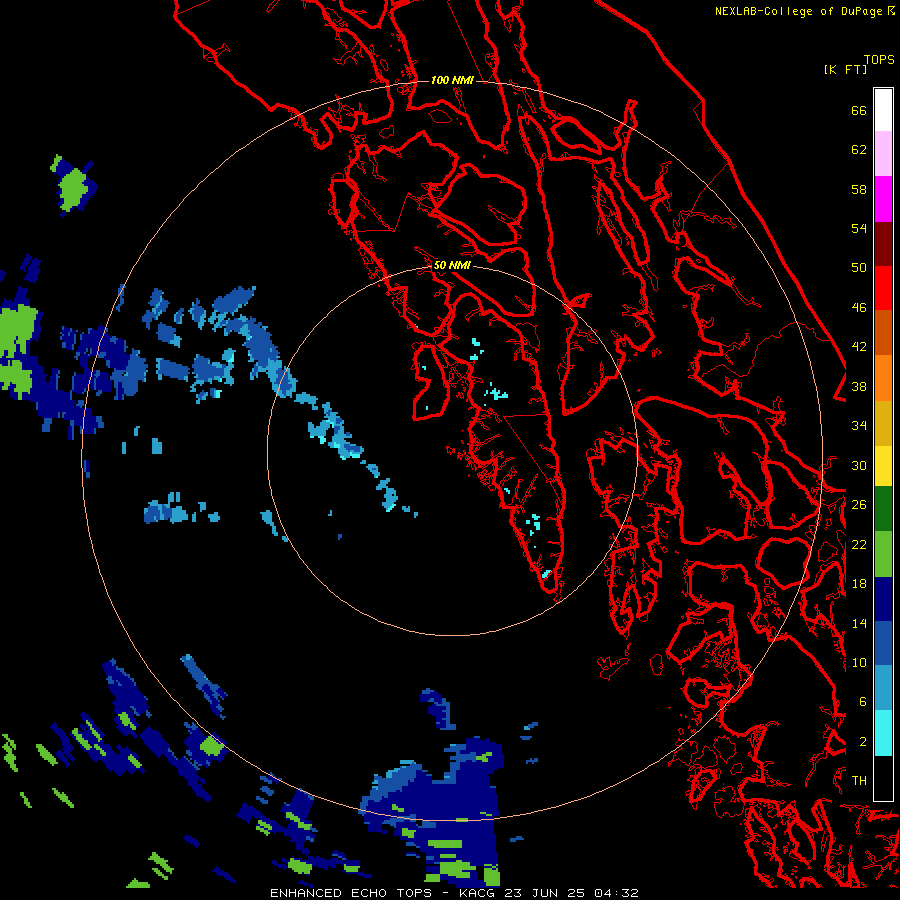Viewport: 900px width, 900px height.
Task: Click the magenta 58 kft legend swatch
Action: (883, 199)
